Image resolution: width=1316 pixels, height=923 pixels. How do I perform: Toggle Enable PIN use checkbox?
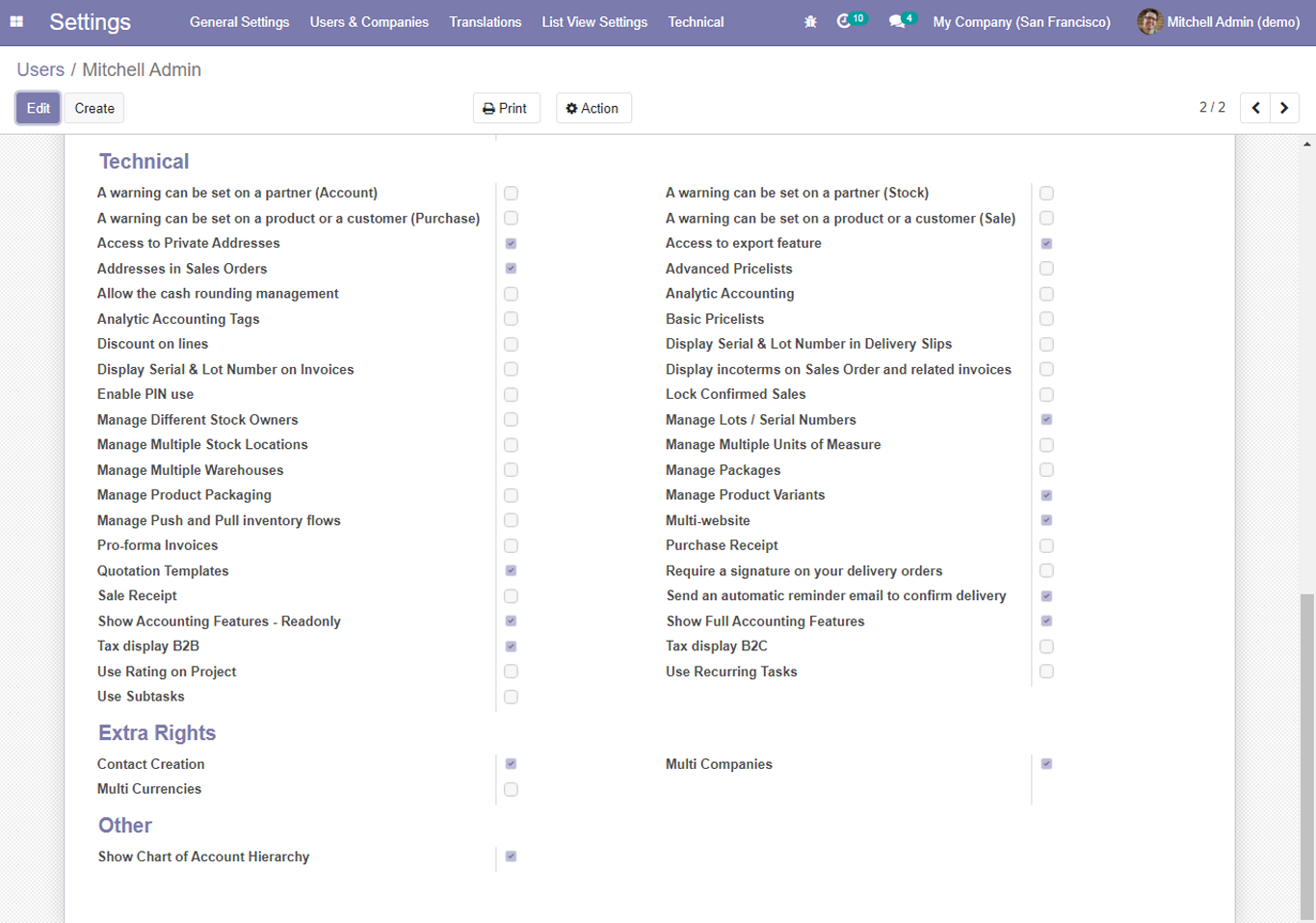pos(511,394)
